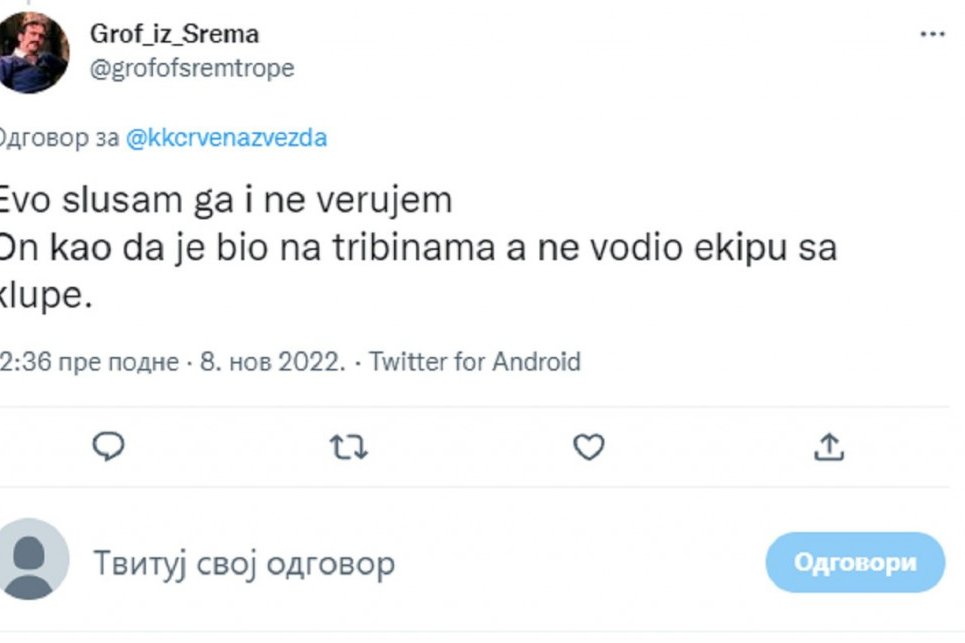Open the Twitter for Android source link
This screenshot has width=965, height=643.
pyautogui.click(x=474, y=361)
